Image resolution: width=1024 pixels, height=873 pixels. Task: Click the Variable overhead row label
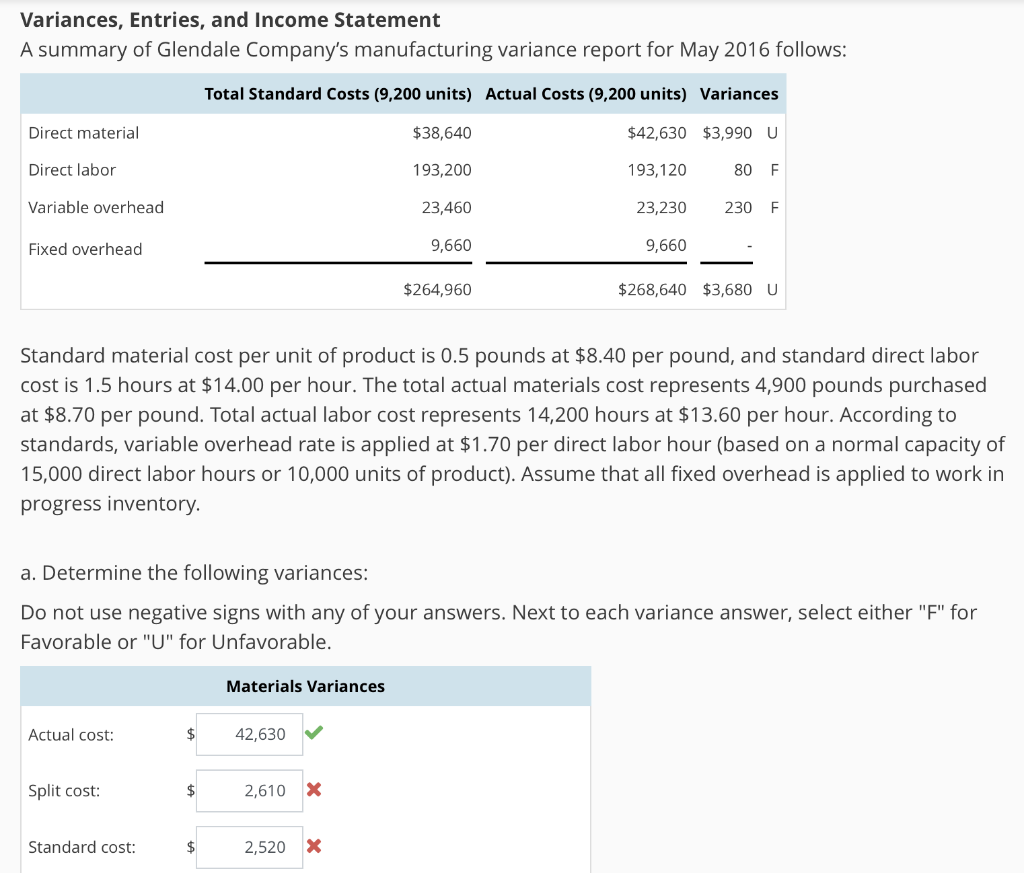(95, 207)
